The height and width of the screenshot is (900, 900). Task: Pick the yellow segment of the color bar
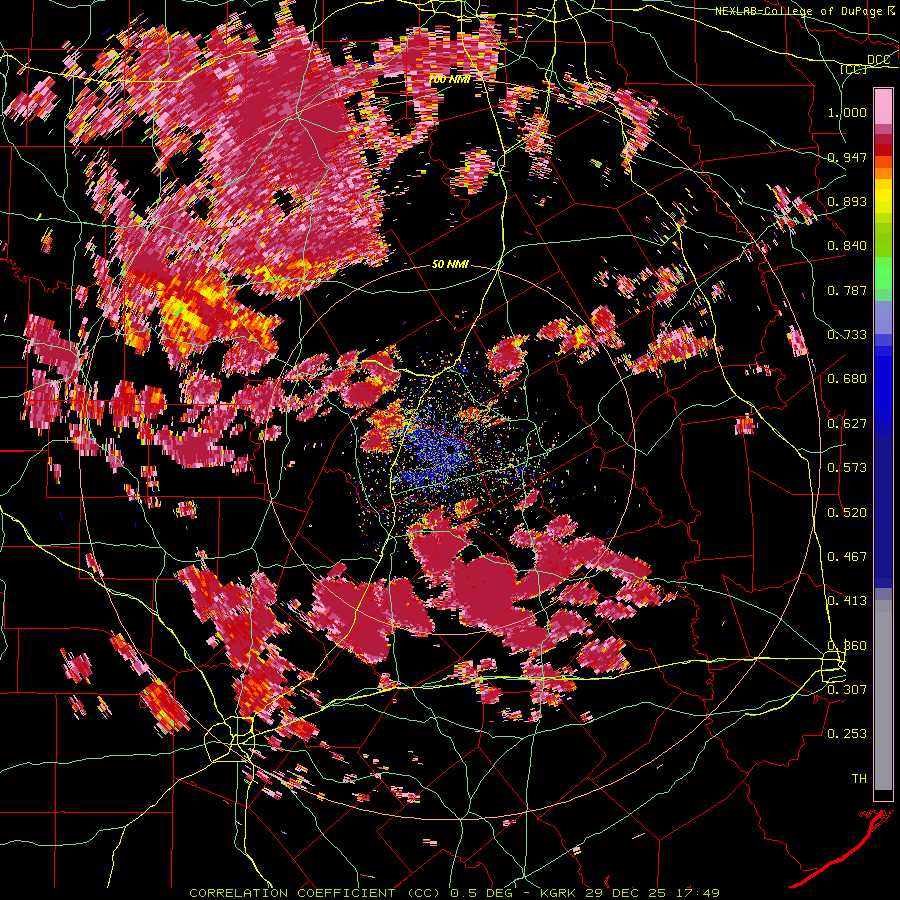click(x=883, y=196)
